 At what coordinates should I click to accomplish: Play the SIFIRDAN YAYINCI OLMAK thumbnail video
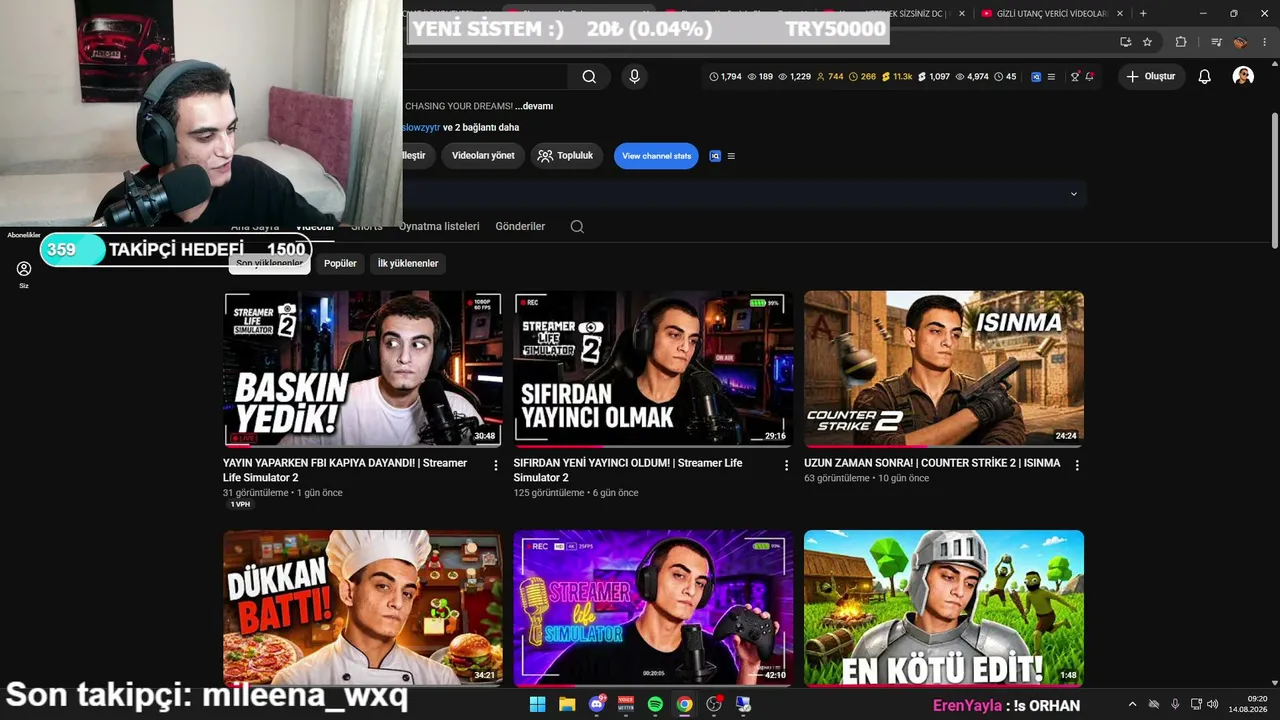pos(653,369)
